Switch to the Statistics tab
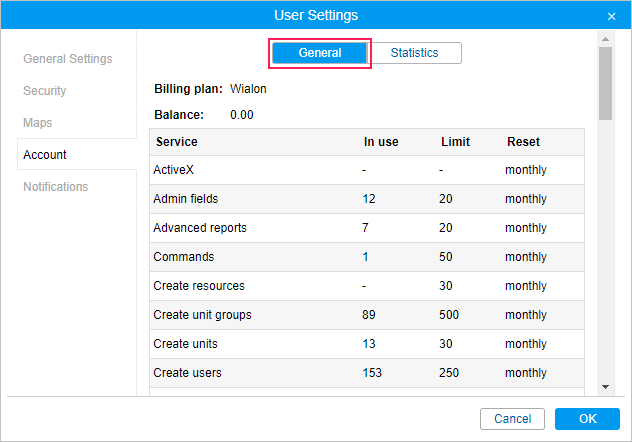This screenshot has height=442, width=632. click(x=414, y=53)
